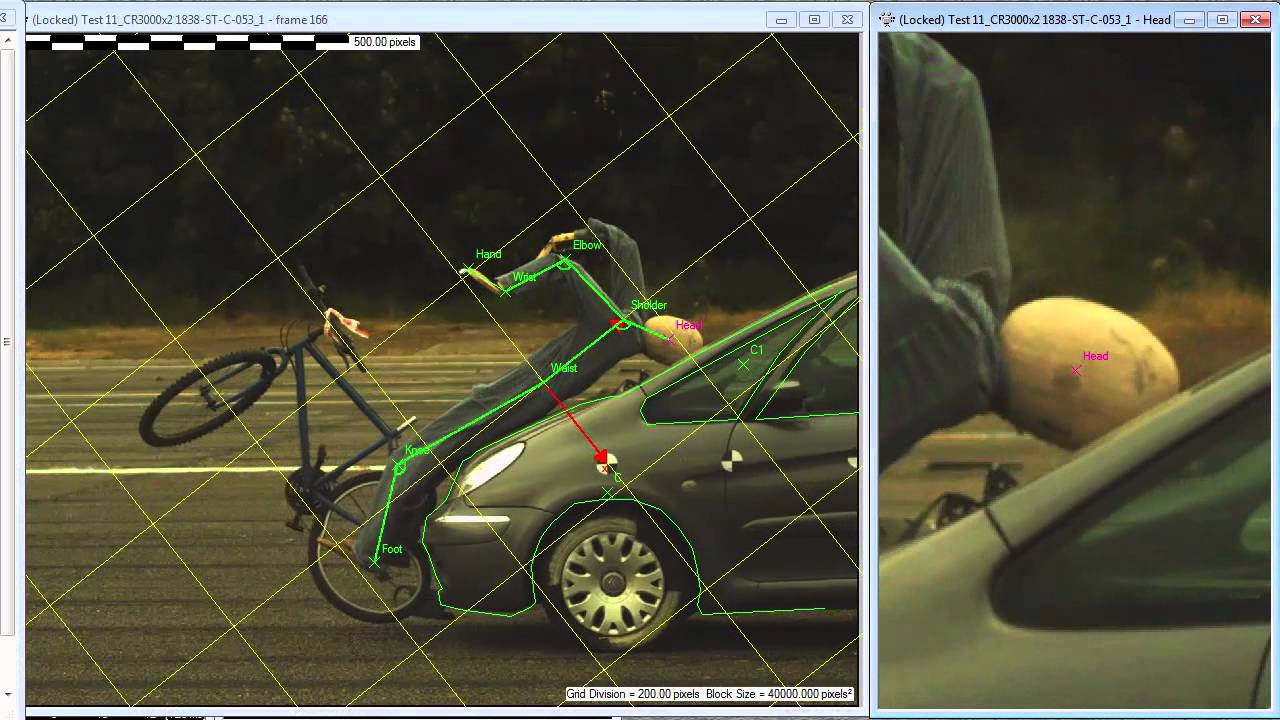Click the Head window title bar text
Screen dimensions: 1280x720
(x=1035, y=19)
